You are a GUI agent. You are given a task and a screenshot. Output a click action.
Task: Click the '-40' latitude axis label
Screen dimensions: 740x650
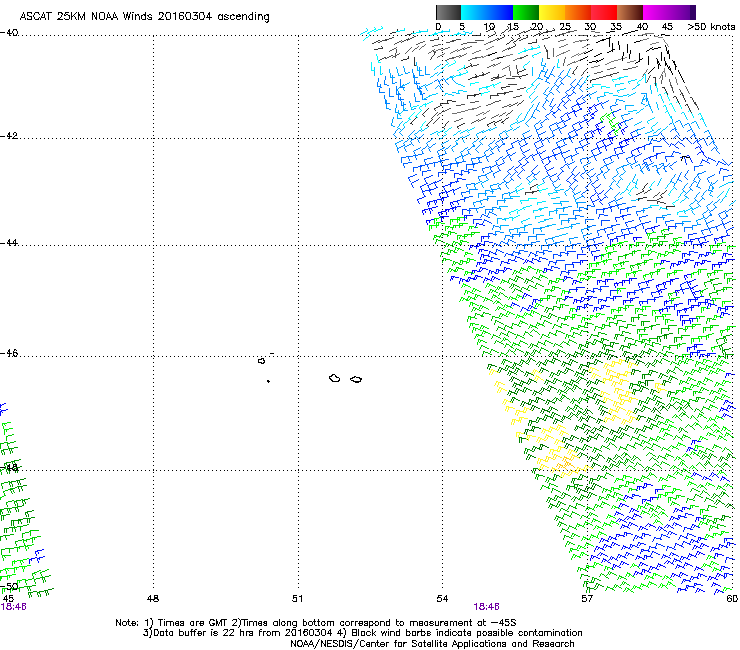[x=9, y=33]
